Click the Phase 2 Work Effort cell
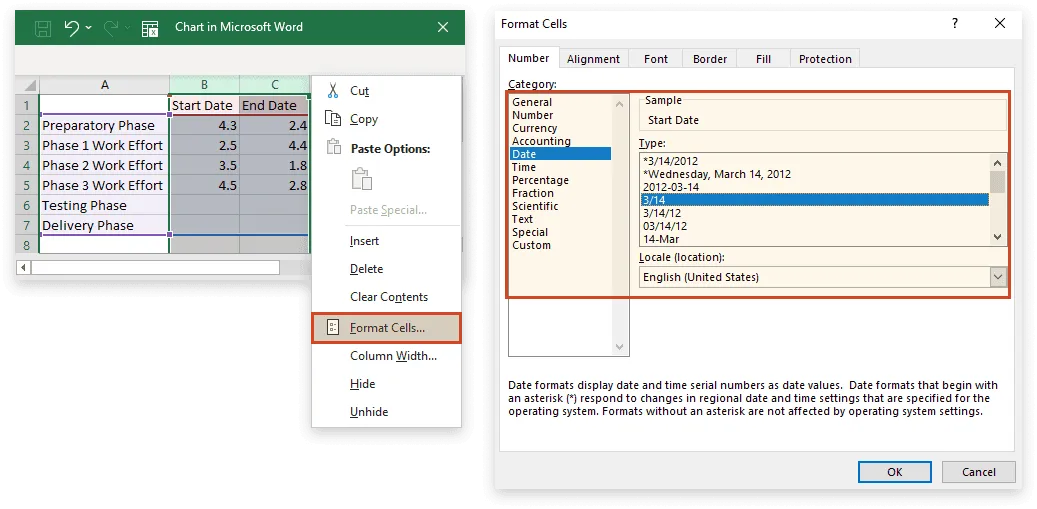 [x=104, y=165]
